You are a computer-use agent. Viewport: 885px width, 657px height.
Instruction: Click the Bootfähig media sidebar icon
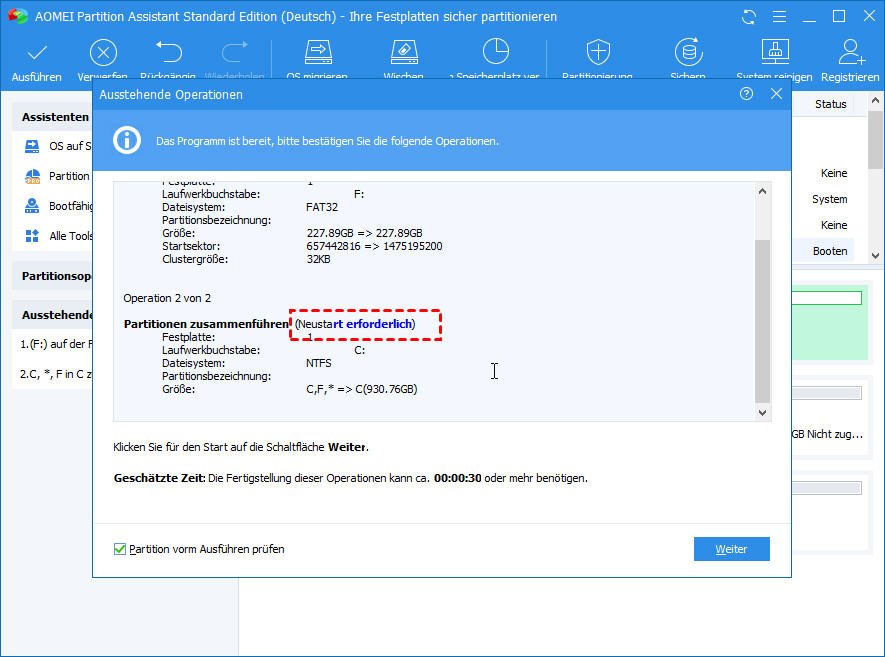click(x=32, y=206)
